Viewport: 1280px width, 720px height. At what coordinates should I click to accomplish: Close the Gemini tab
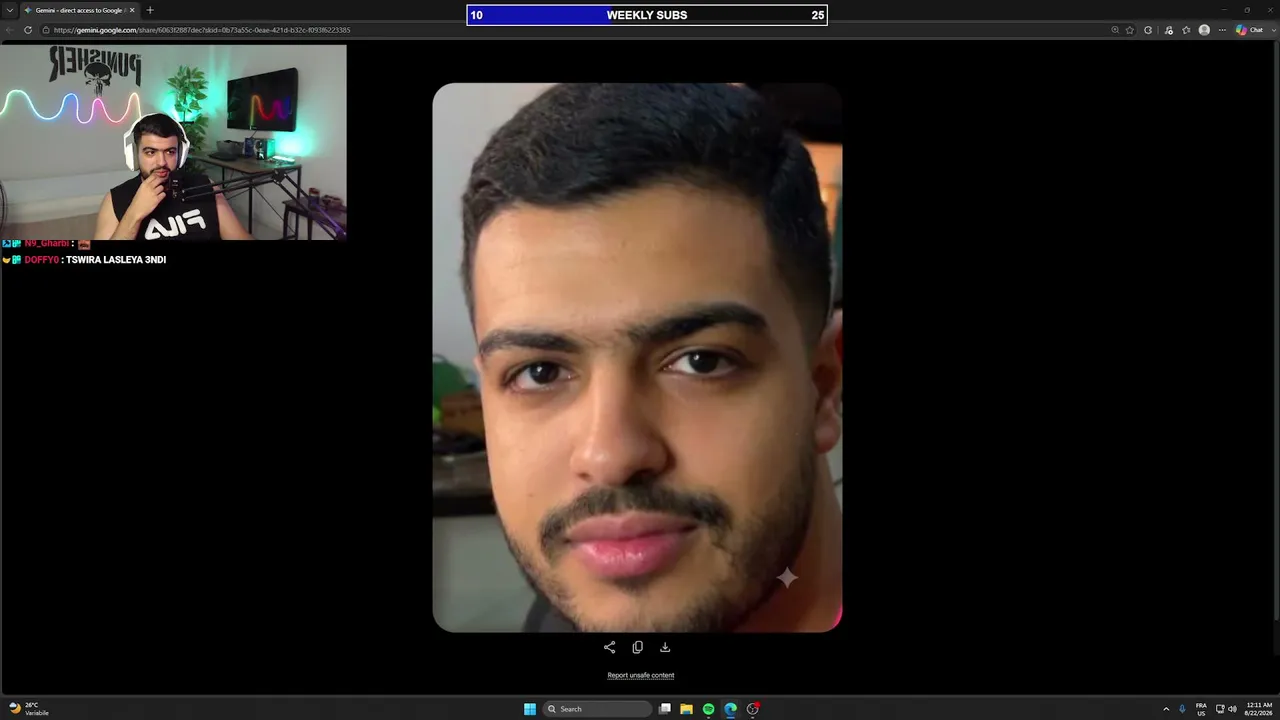pyautogui.click(x=132, y=10)
